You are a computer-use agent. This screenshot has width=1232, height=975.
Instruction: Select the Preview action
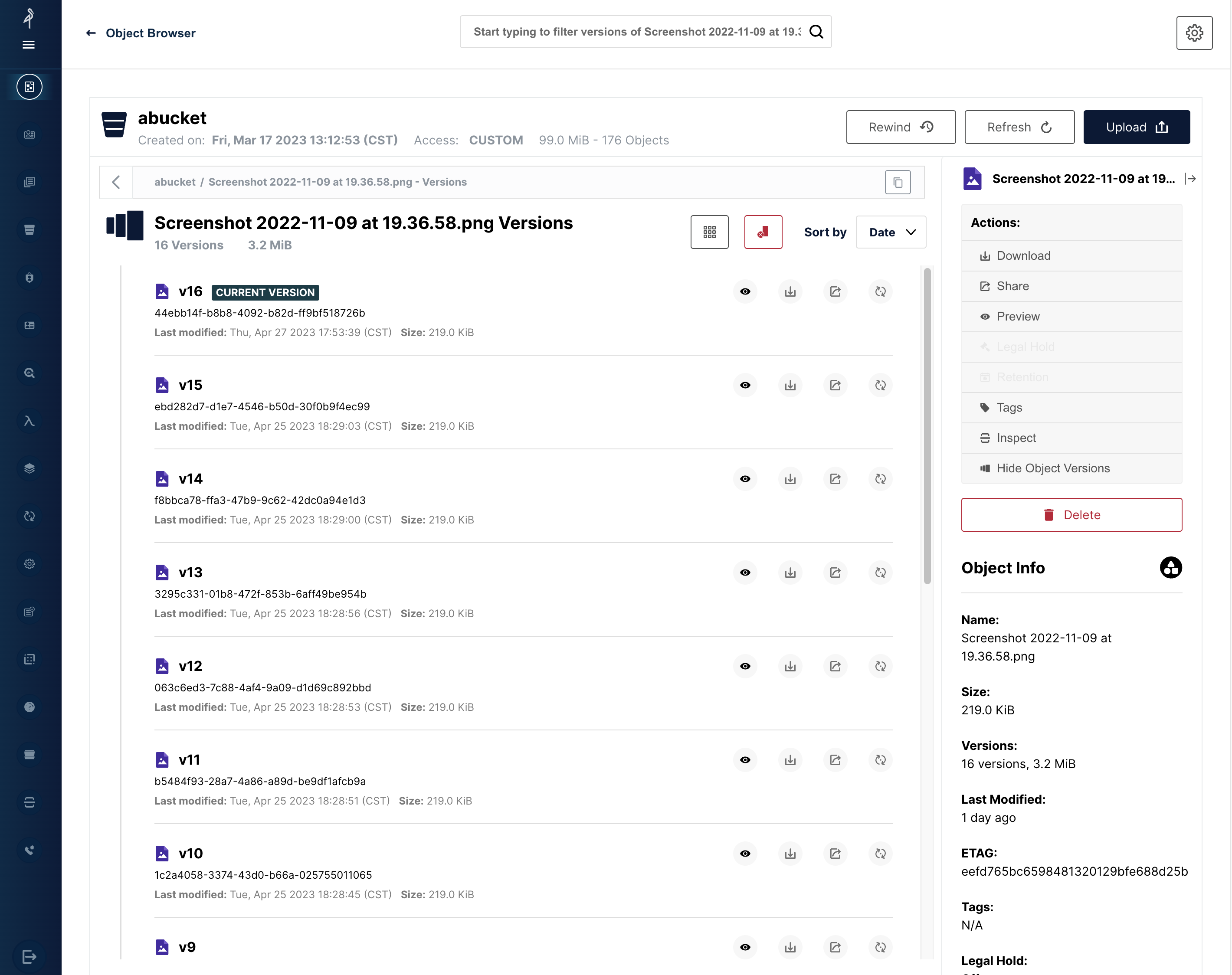[1071, 316]
